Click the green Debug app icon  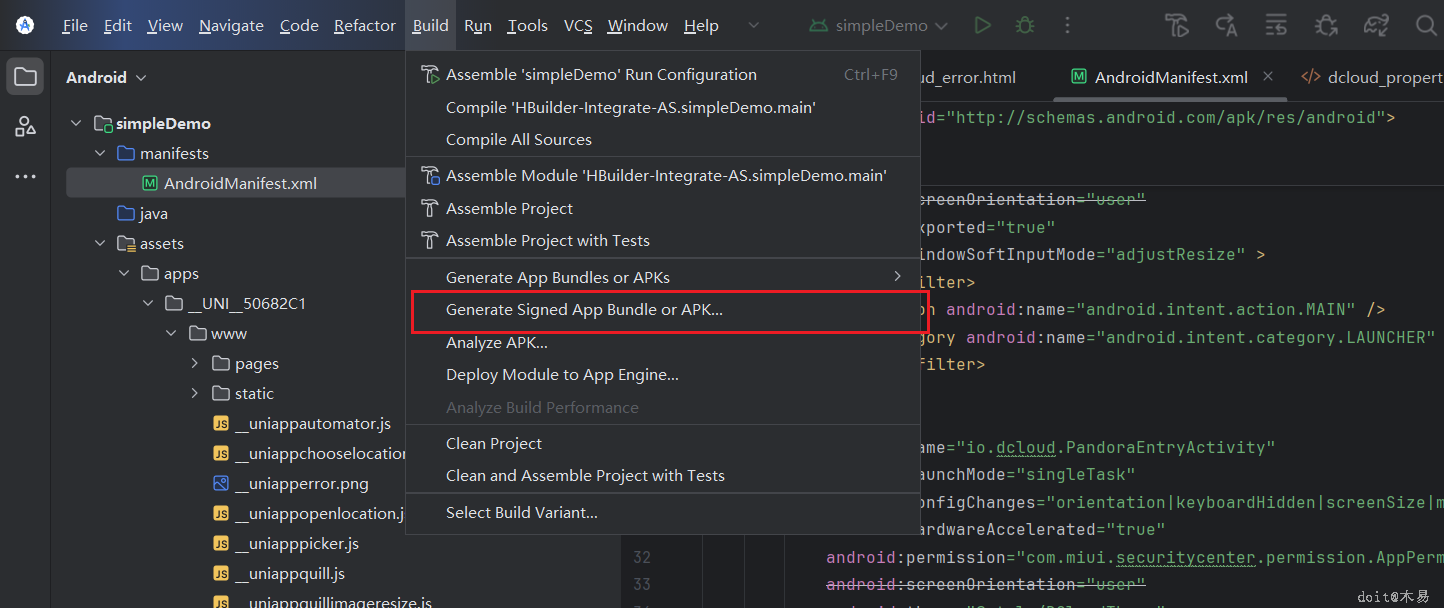pos(1025,26)
